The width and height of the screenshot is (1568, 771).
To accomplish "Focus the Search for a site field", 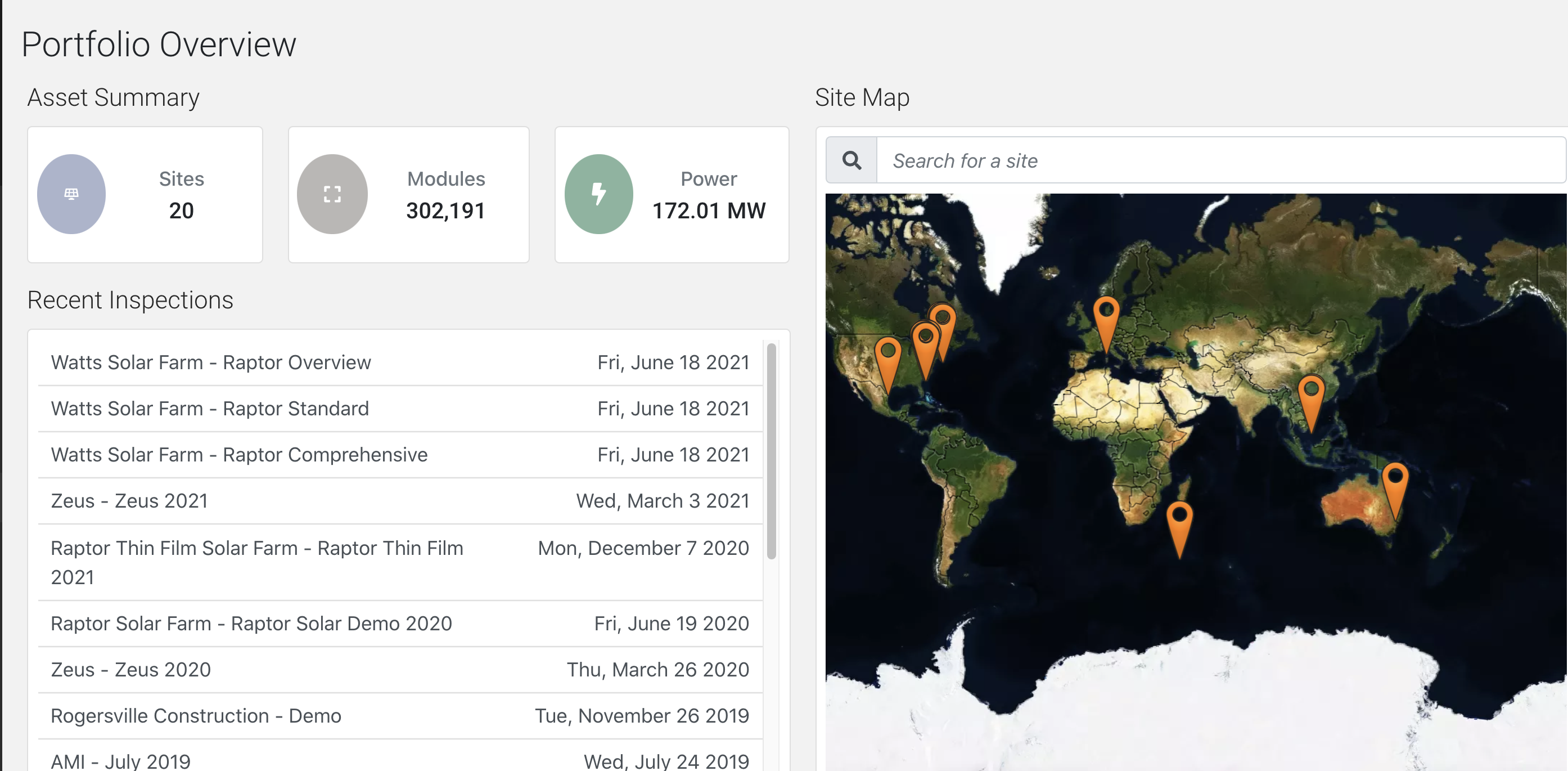I will point(1220,160).
